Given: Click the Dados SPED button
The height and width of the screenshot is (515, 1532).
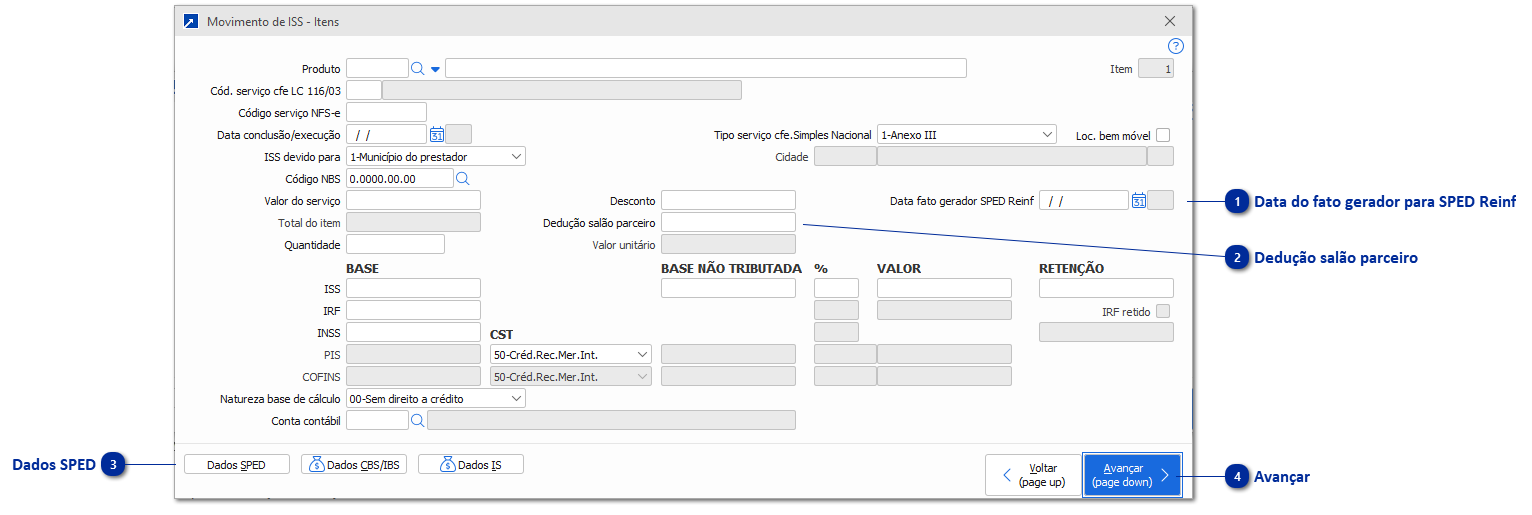Looking at the screenshot, I should point(236,465).
